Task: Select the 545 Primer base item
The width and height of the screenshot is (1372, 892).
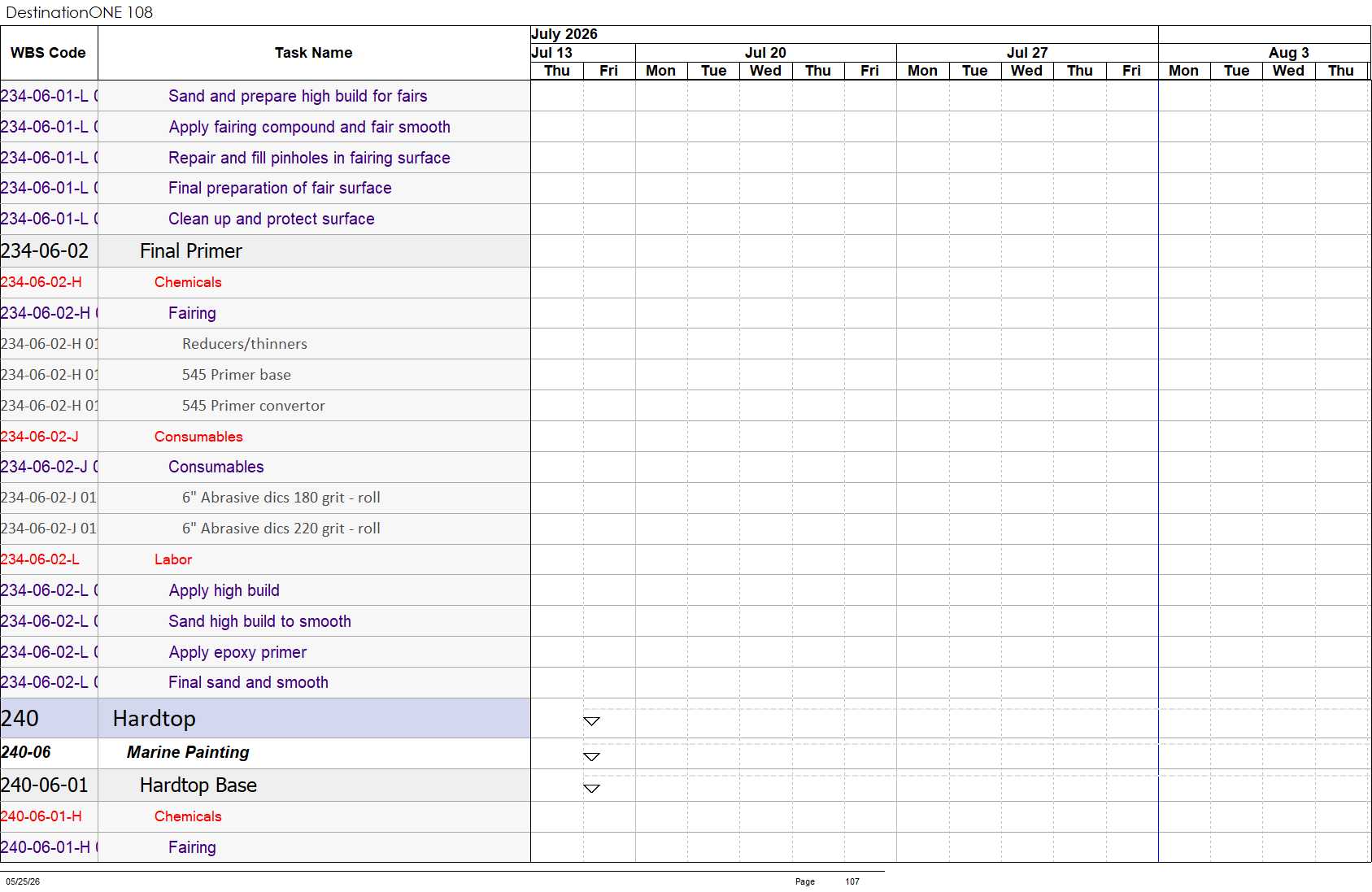Action: coord(237,375)
